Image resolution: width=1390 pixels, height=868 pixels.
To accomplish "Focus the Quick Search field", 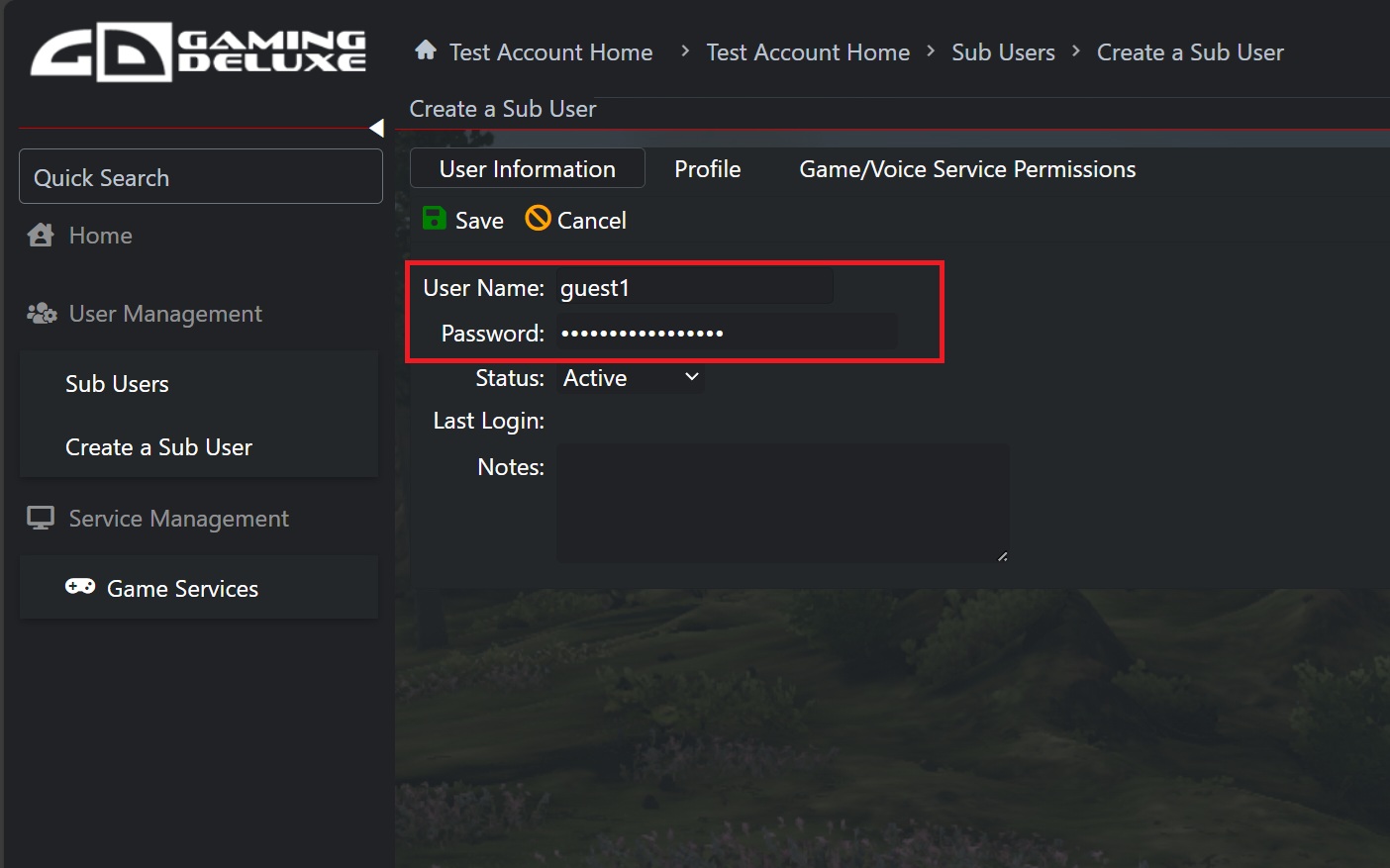I will tap(201, 177).
